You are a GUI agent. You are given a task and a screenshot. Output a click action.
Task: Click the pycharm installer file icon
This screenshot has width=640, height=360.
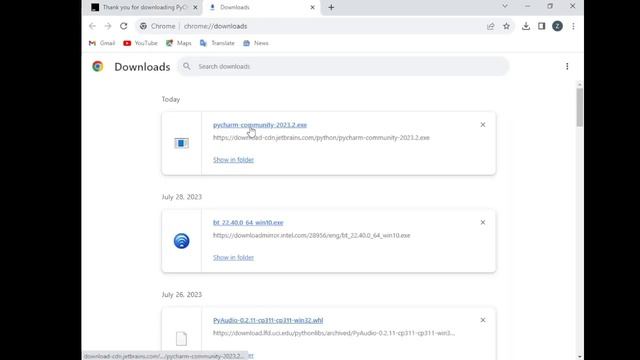pos(182,143)
